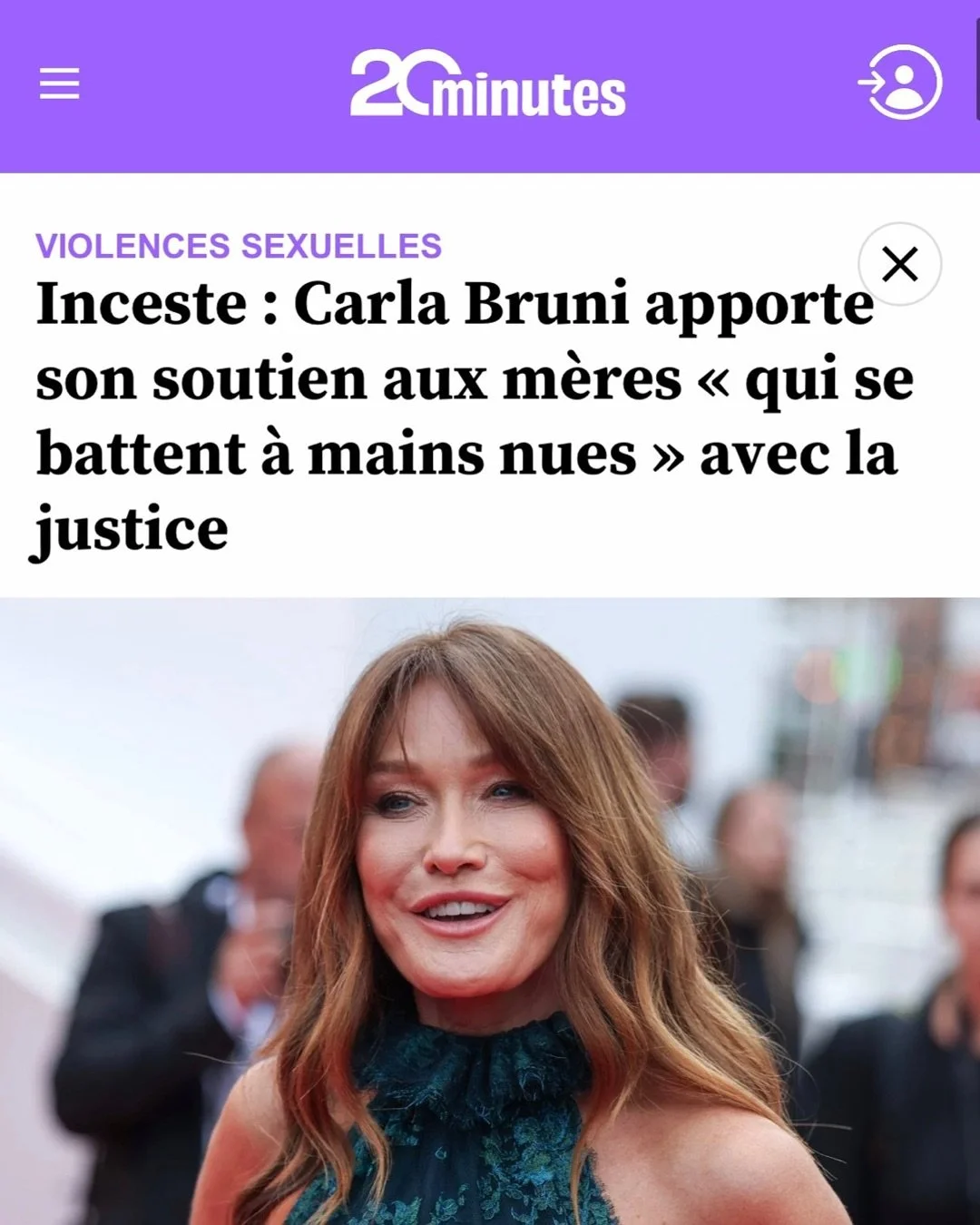Open the Violences Sexuelles category link
980x1225 pixels.
[239, 246]
